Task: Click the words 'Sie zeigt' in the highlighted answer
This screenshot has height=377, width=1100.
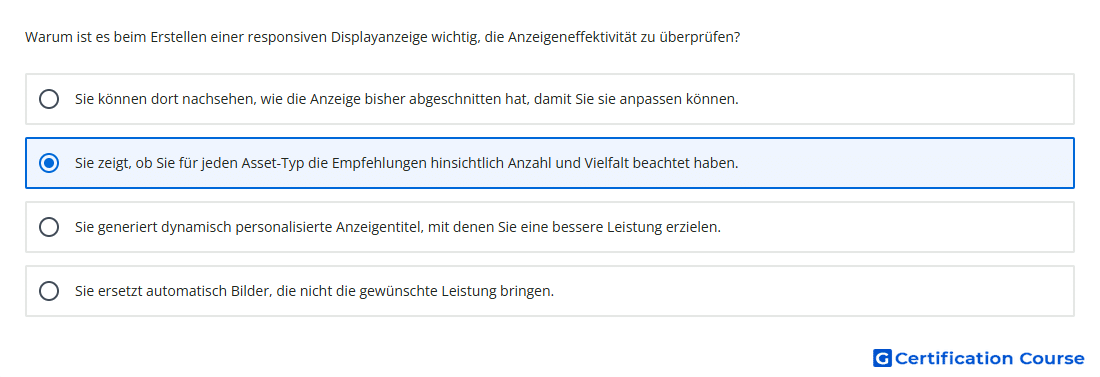Action: [102, 163]
